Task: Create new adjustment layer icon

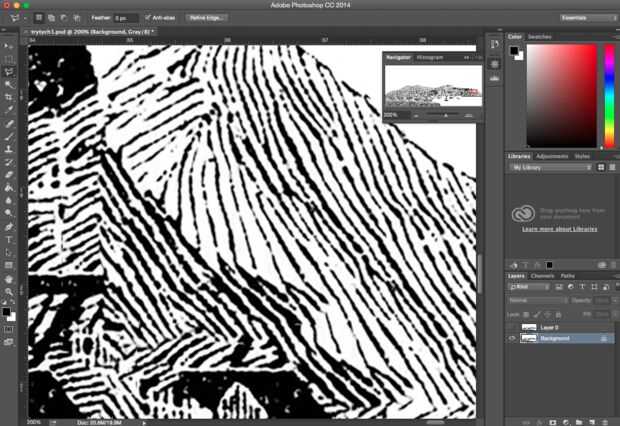Action: (x=566, y=422)
